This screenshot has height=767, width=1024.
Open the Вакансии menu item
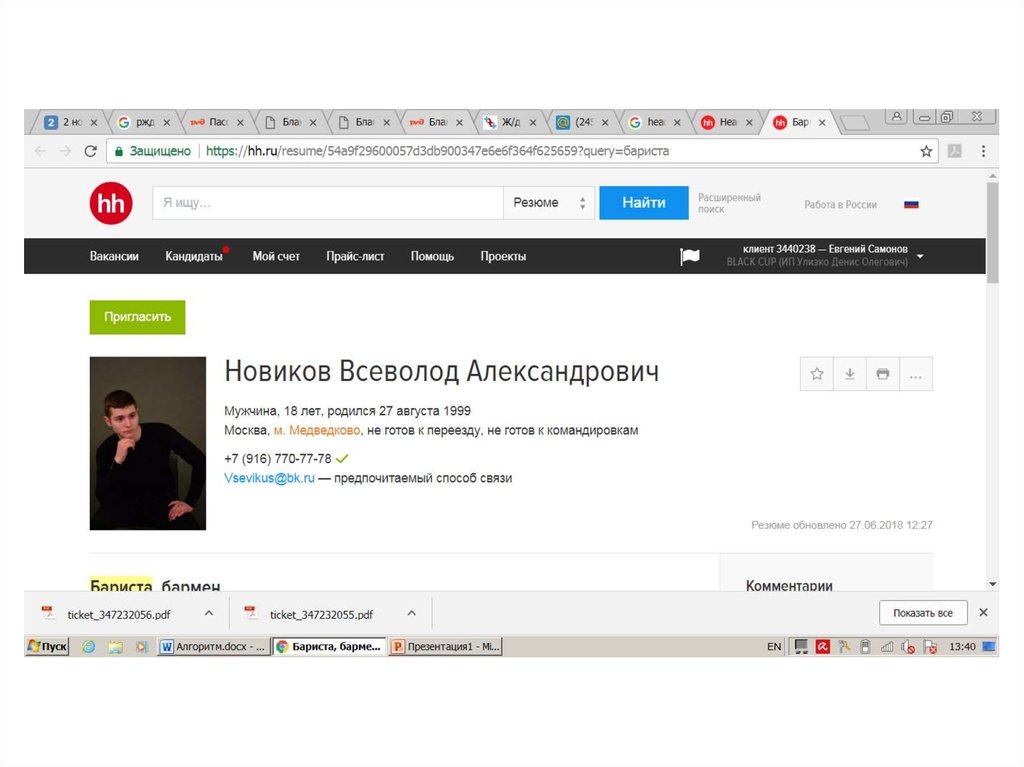point(114,257)
